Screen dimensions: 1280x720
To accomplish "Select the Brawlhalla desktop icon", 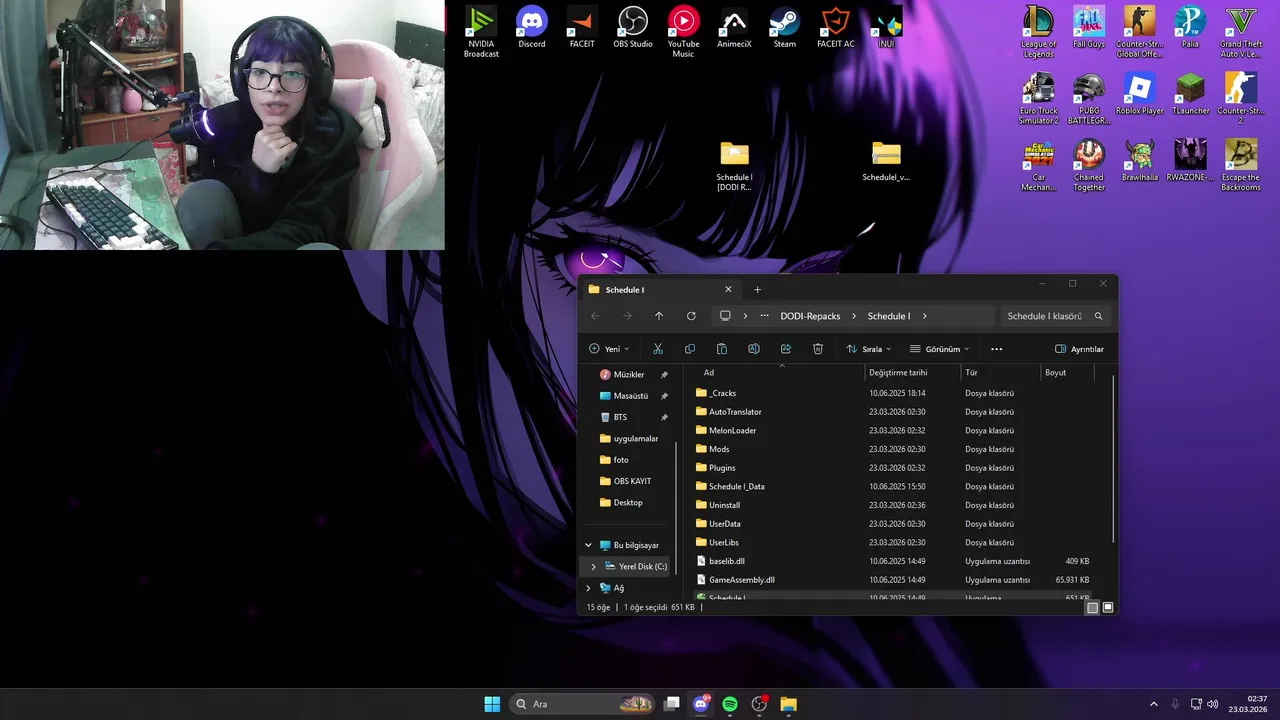I will [x=1139, y=161].
